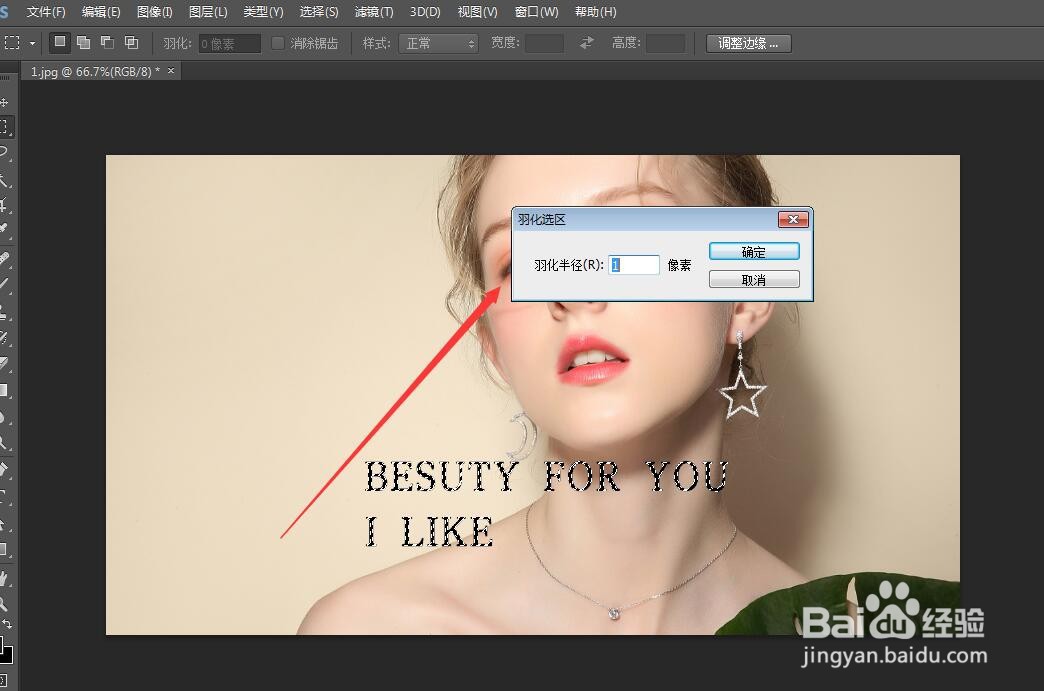Select the Rectangle shape tool
The height and width of the screenshot is (691, 1044).
point(4,550)
